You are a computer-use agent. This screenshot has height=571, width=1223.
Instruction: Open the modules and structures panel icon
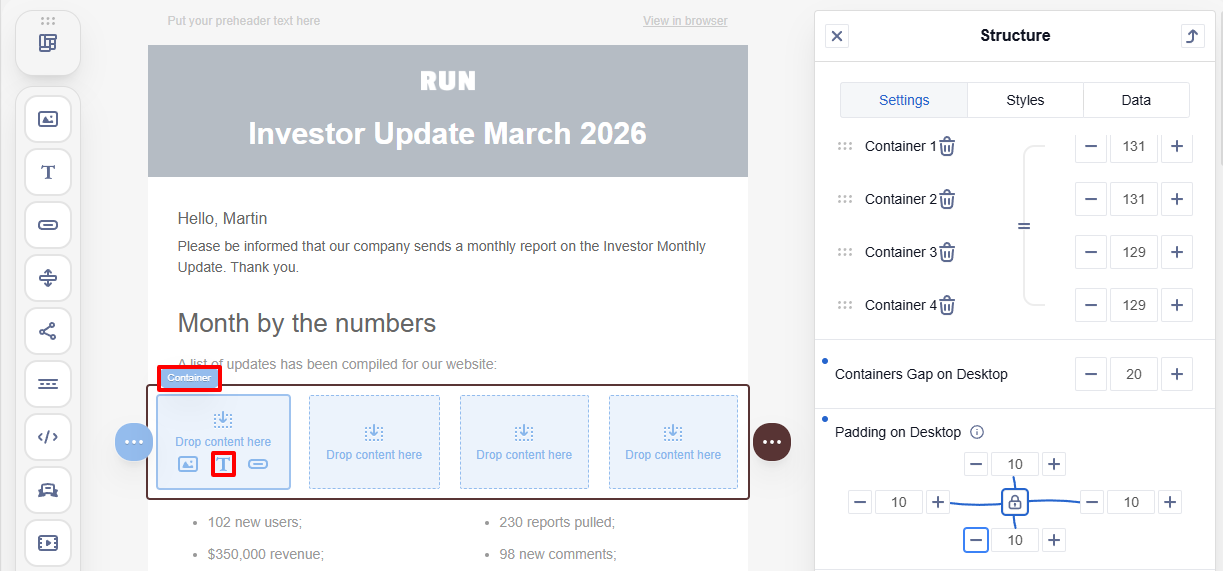pyautogui.click(x=48, y=43)
